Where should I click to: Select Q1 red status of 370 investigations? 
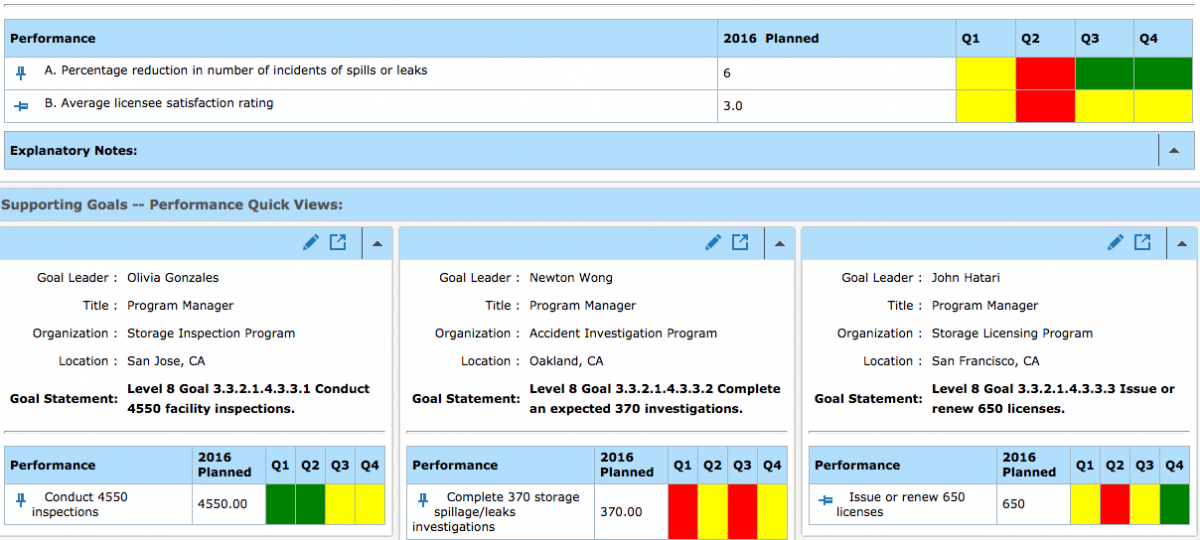pyautogui.click(x=682, y=512)
